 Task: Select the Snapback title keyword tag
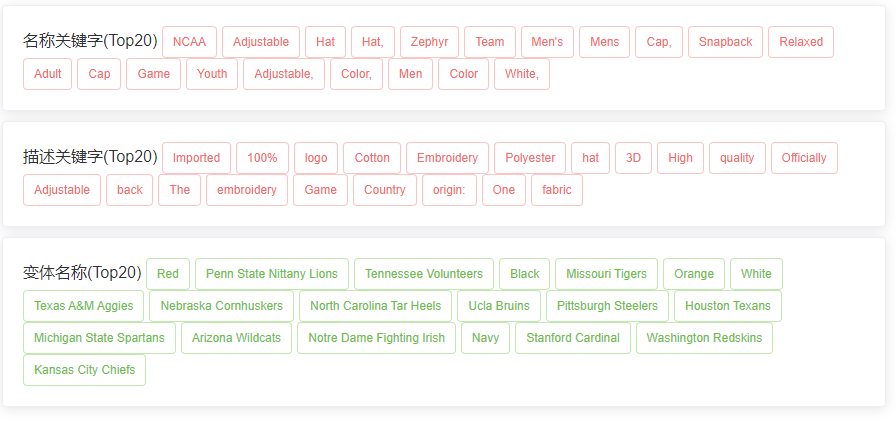[725, 42]
